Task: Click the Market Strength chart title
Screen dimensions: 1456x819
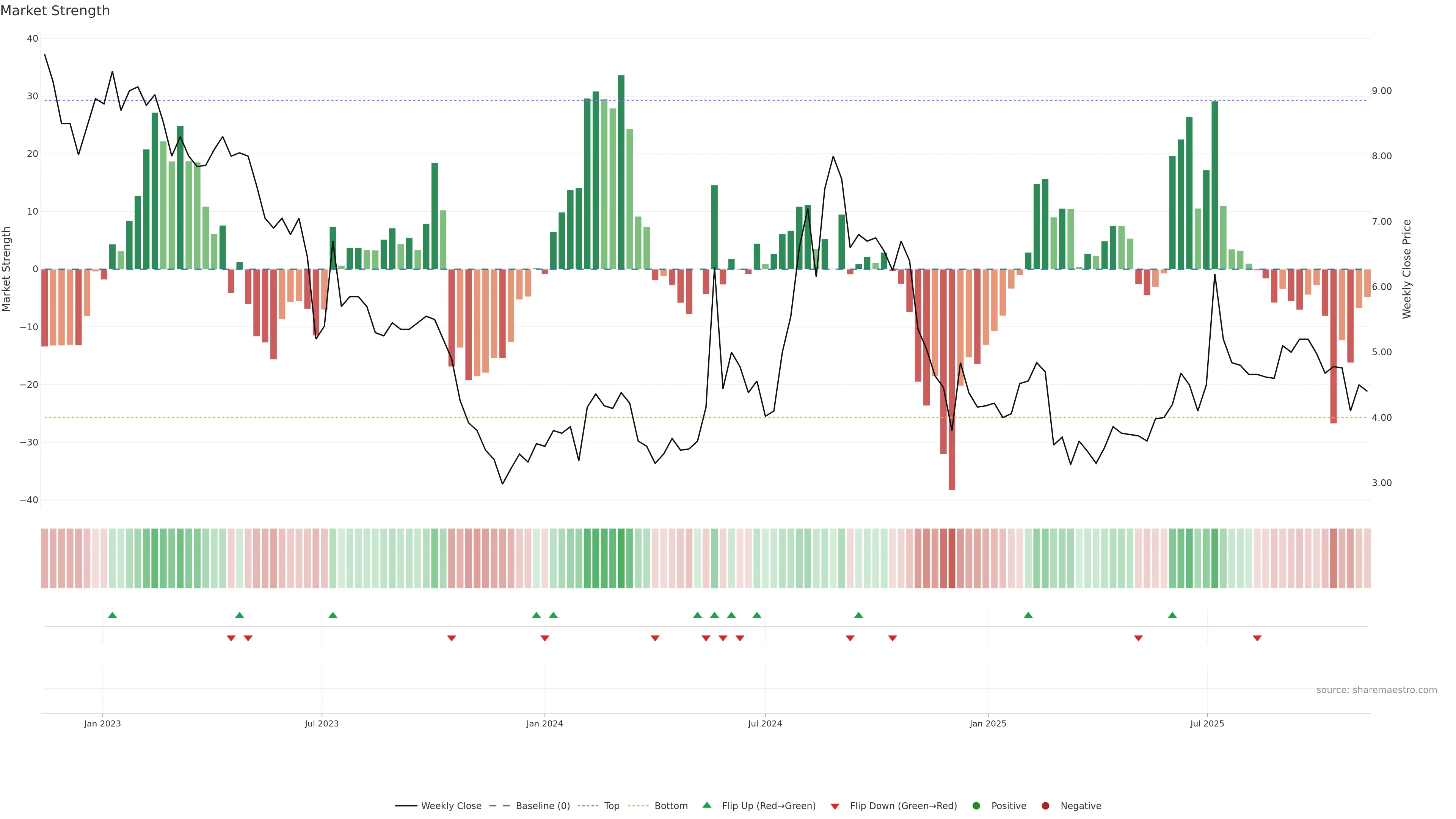Action: (55, 11)
